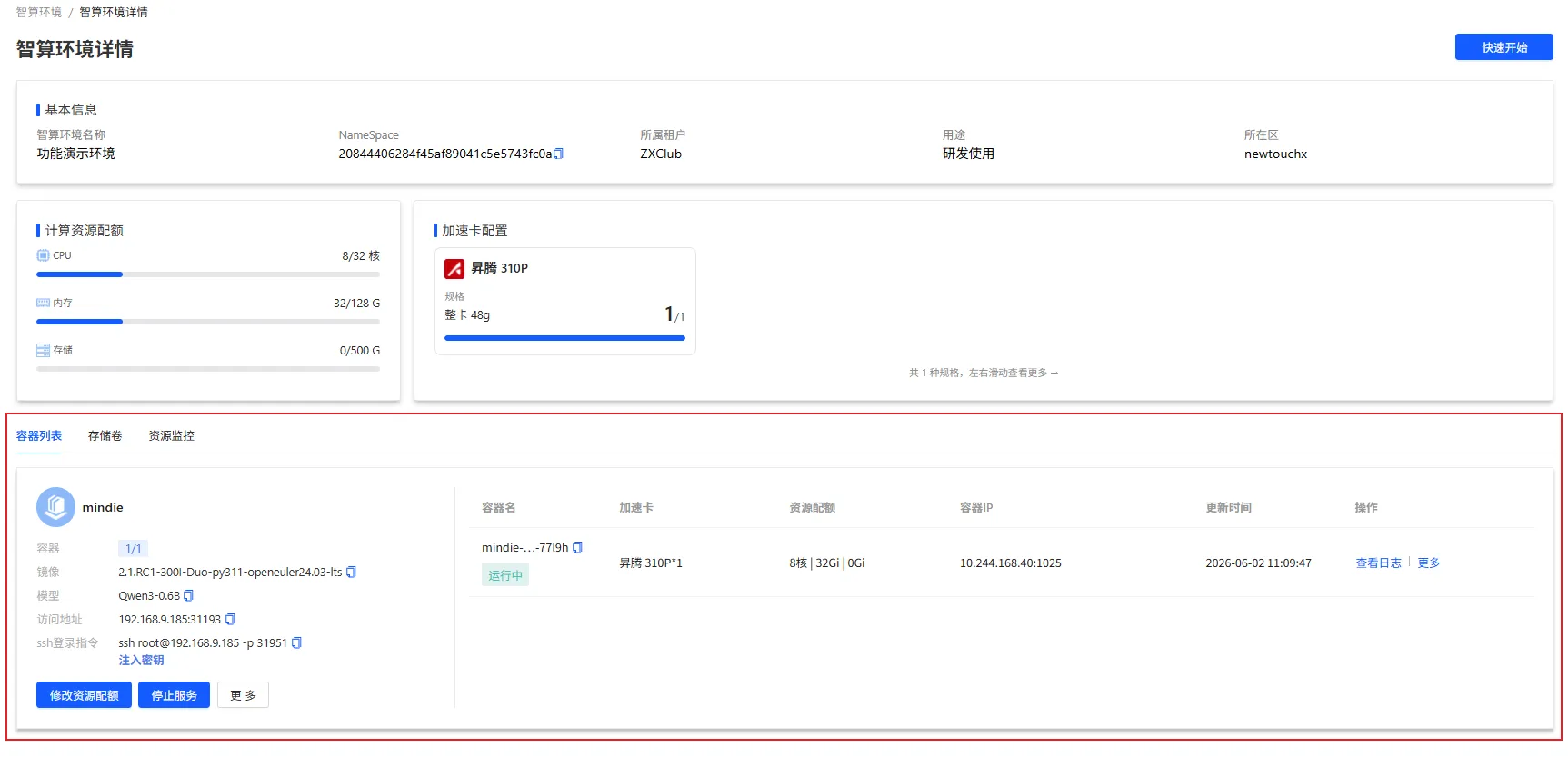Copy the image name 2.1.RC1-300I-Duo
The height and width of the screenshot is (757, 1568).
[351, 572]
